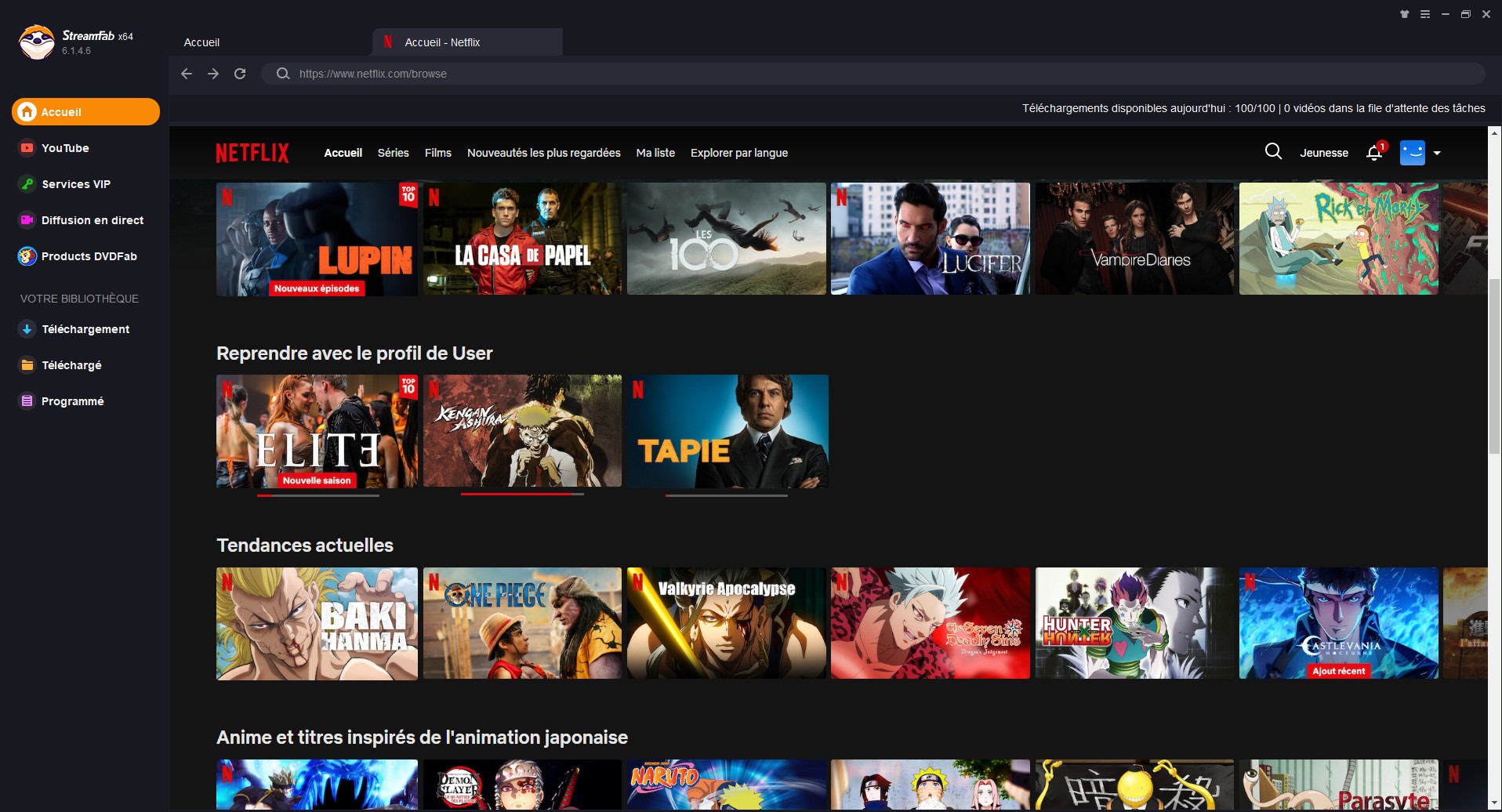
Task: Click the URL address field
Action: click(x=873, y=74)
